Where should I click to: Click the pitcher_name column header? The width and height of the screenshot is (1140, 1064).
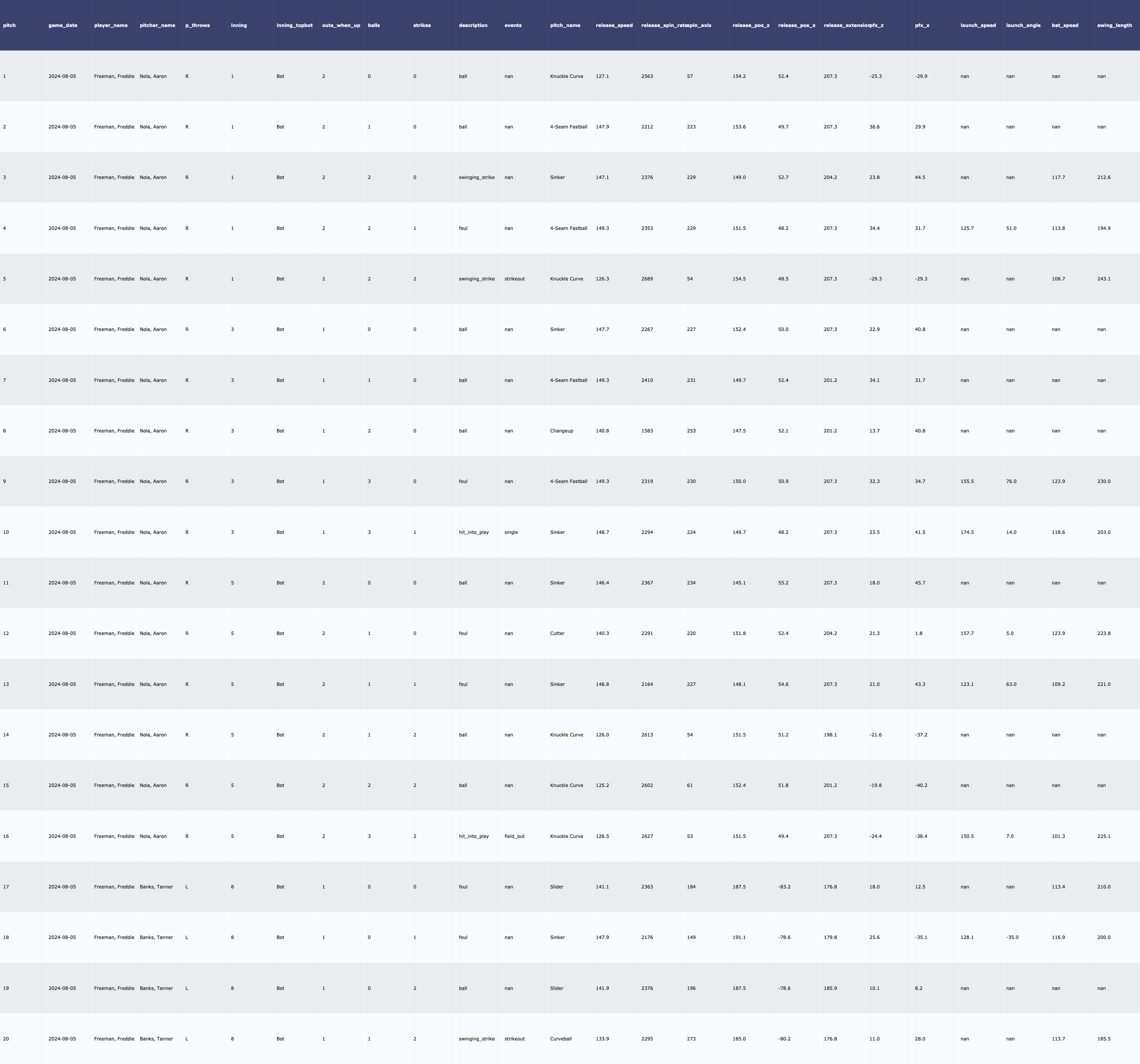[x=157, y=25]
